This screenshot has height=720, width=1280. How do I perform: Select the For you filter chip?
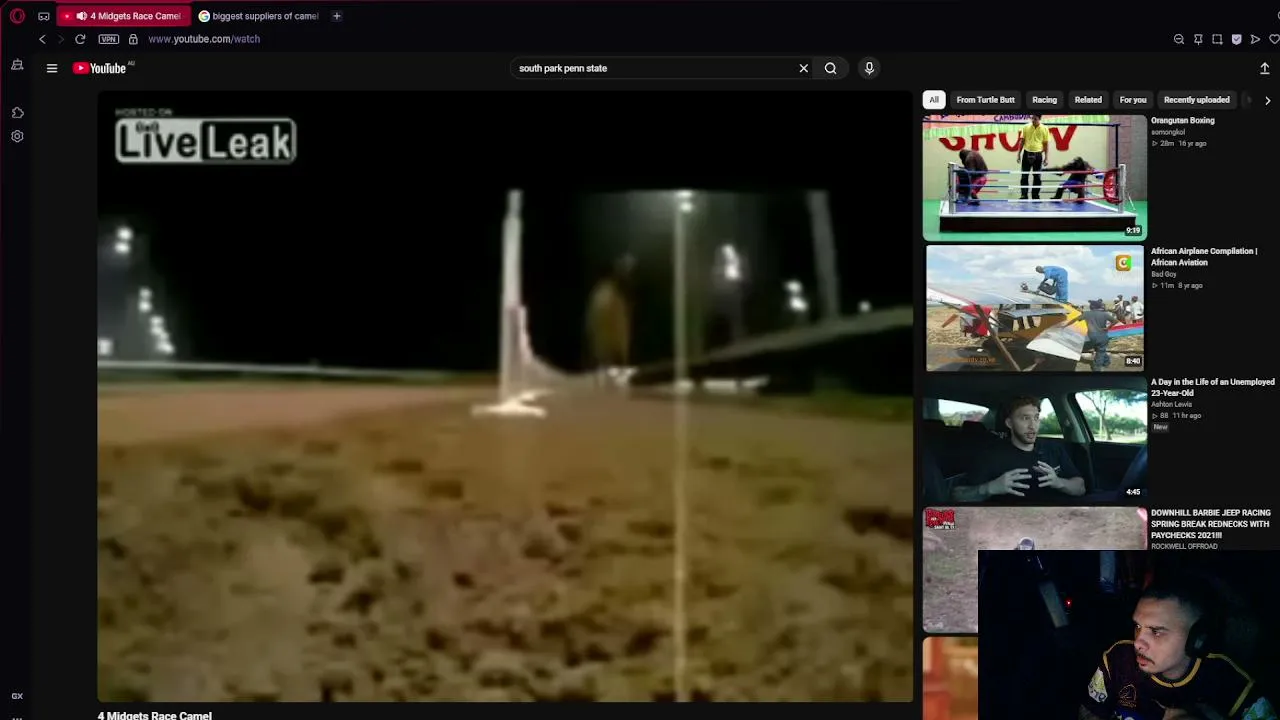(x=1133, y=100)
